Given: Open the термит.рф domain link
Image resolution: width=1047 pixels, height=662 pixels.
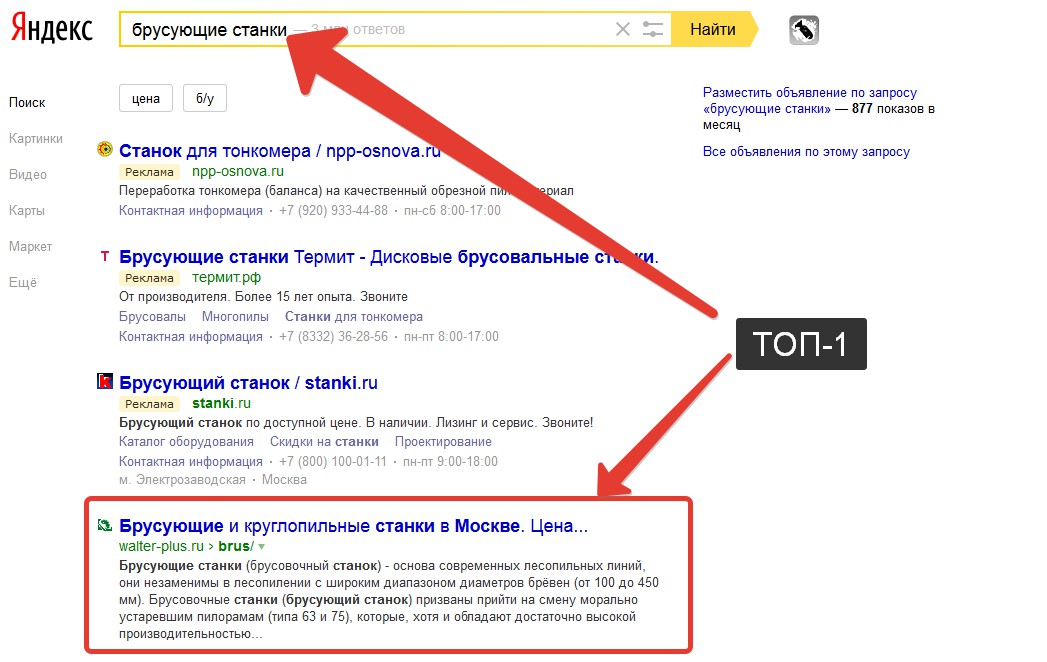Looking at the screenshot, I should (x=226, y=277).
